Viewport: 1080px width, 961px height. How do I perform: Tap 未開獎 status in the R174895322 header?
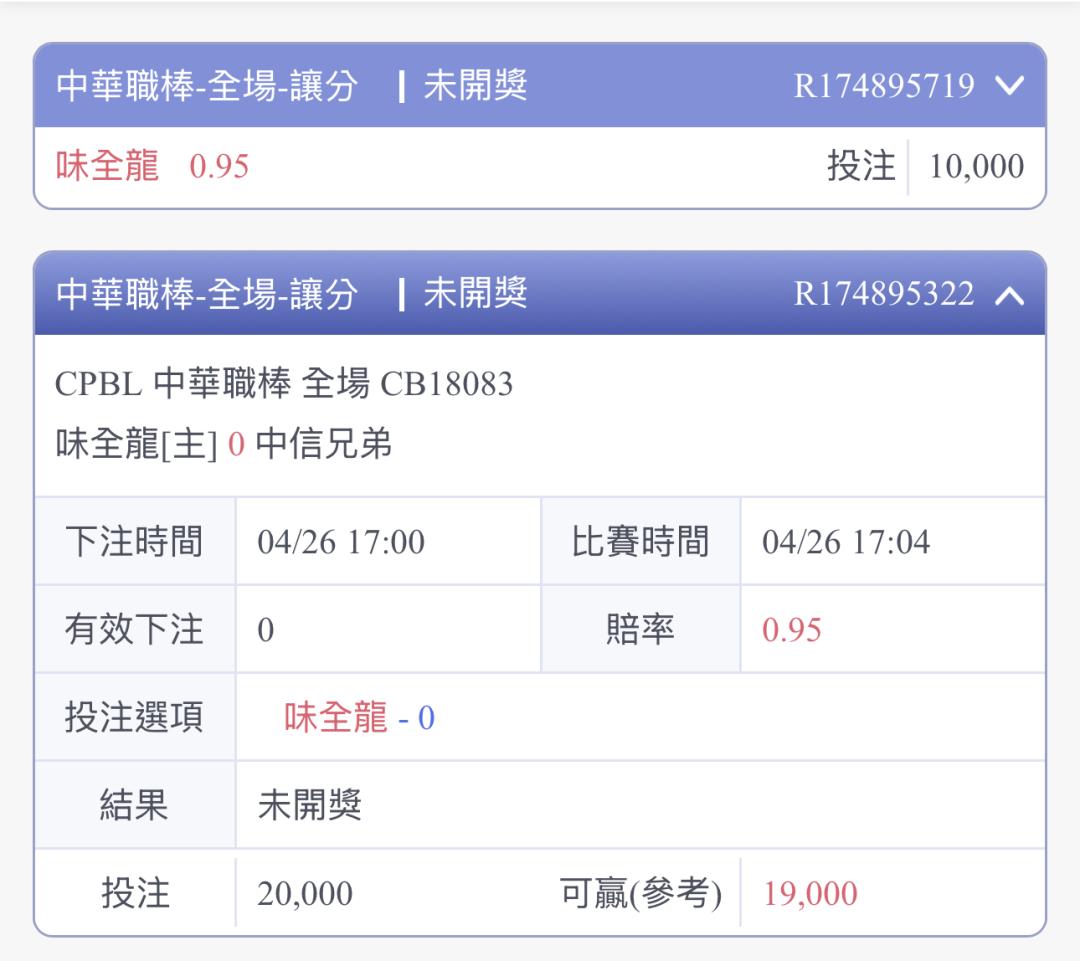[475, 295]
